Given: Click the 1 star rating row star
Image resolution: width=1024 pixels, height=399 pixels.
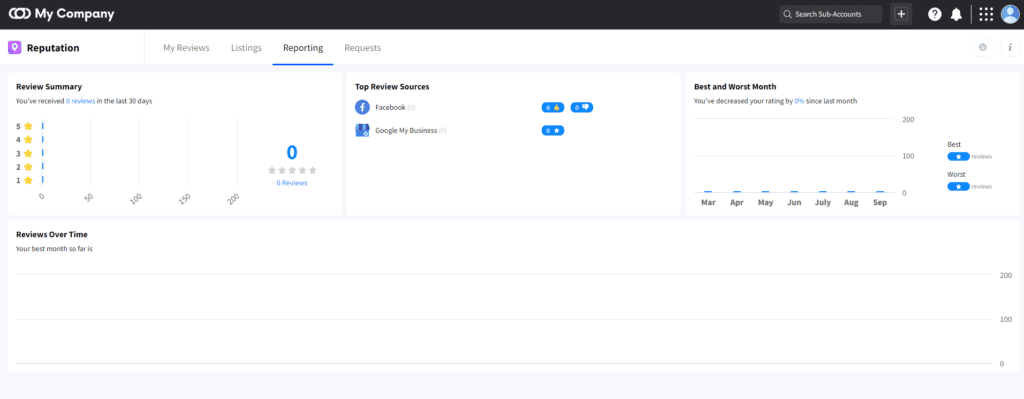Looking at the screenshot, I should [x=28, y=180].
